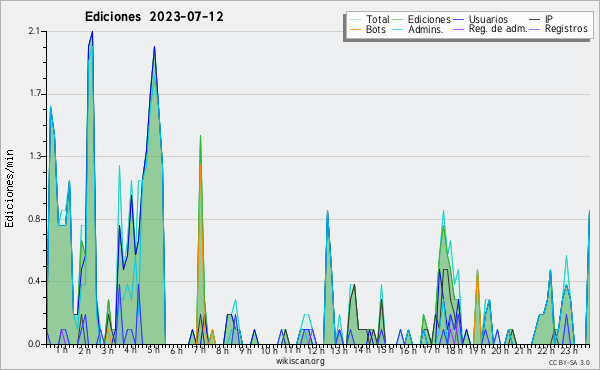Click the '19 h' x-axis label
Image resolution: width=600 pixels, height=370 pixels.
coord(477,350)
